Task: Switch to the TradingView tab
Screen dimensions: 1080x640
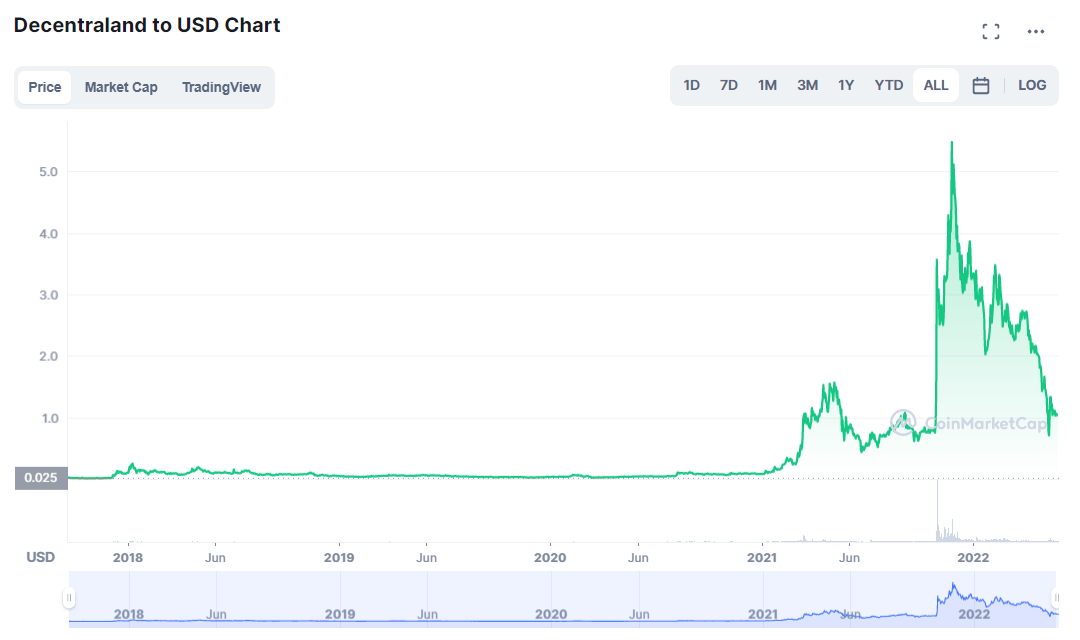Action: click(221, 87)
